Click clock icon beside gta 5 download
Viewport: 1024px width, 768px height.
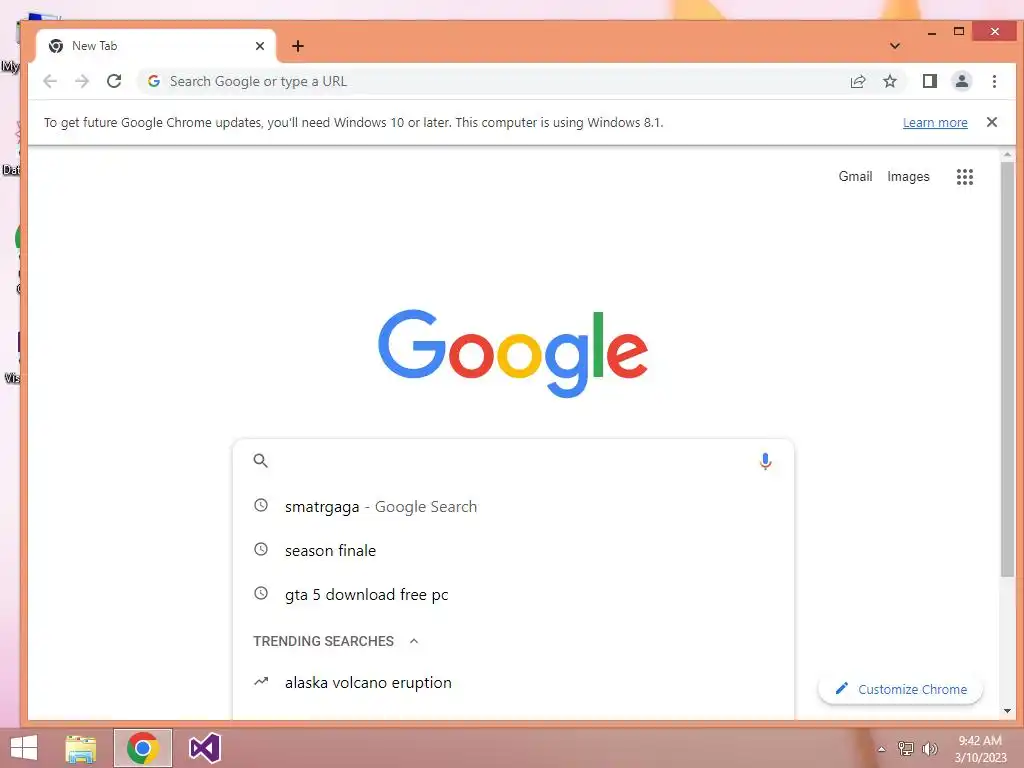[261, 593]
